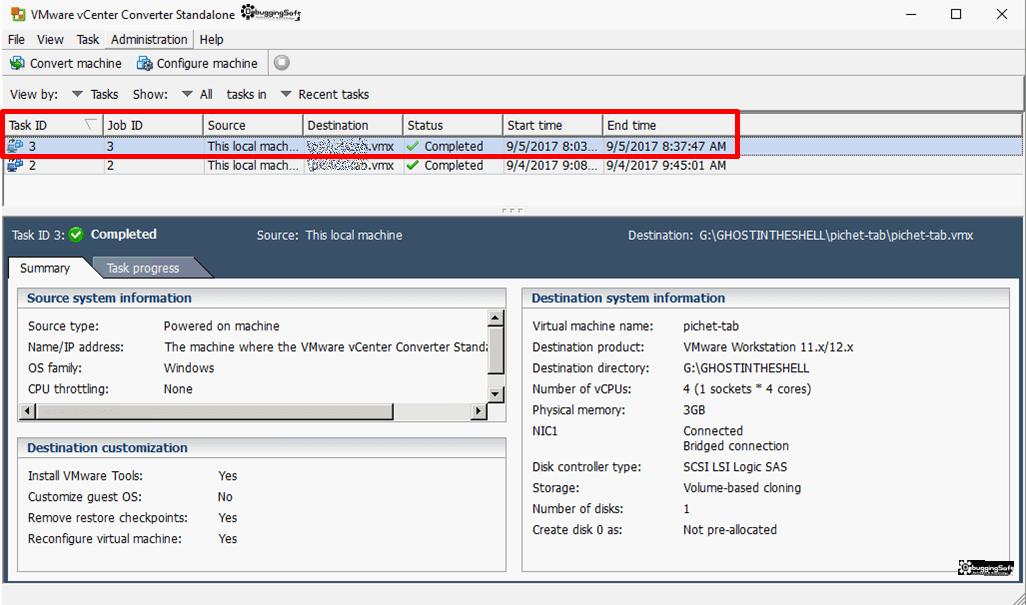Click the Configure machine toolbar icon

click(x=144, y=63)
